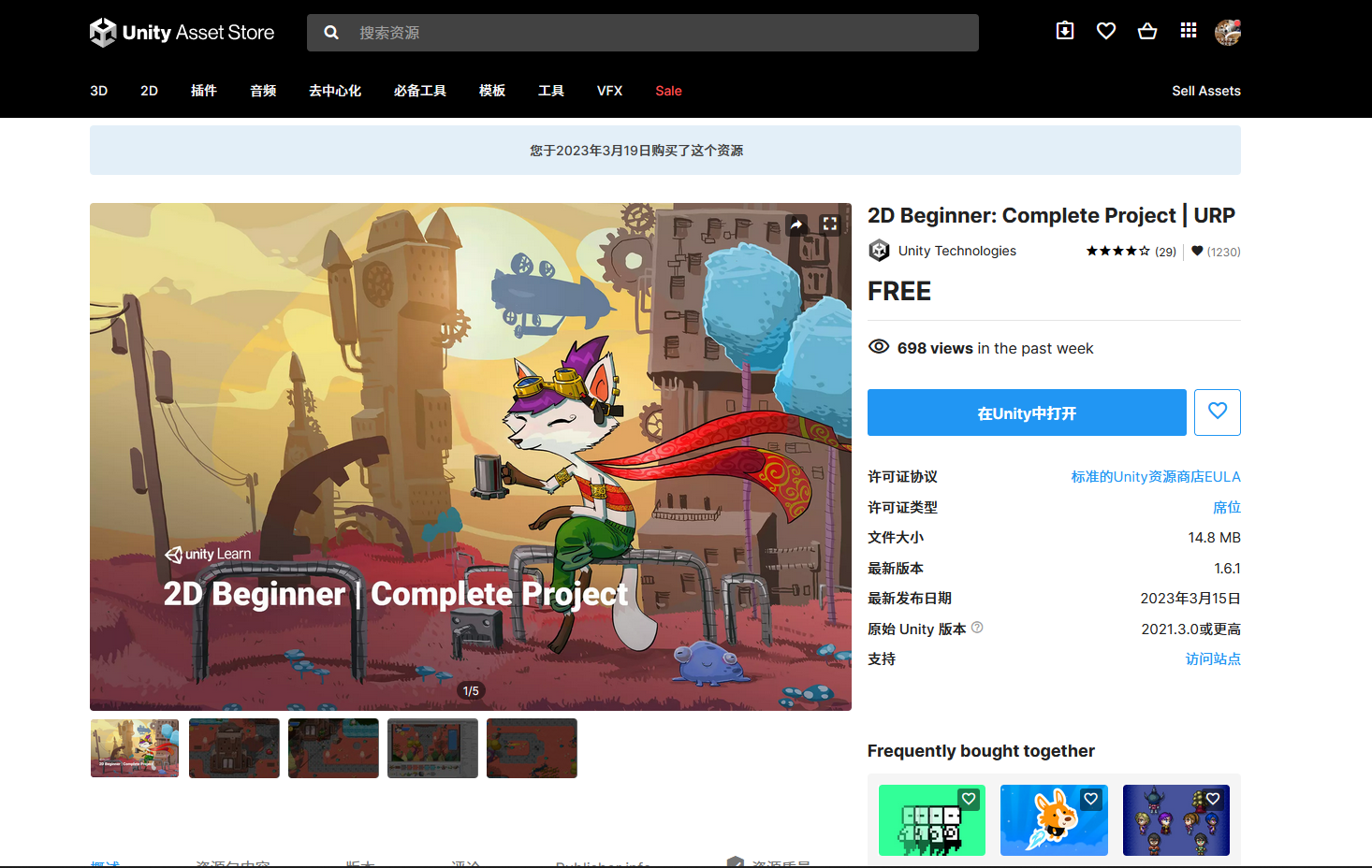Click the help icon next to 原始 Unity 版本

(x=977, y=628)
